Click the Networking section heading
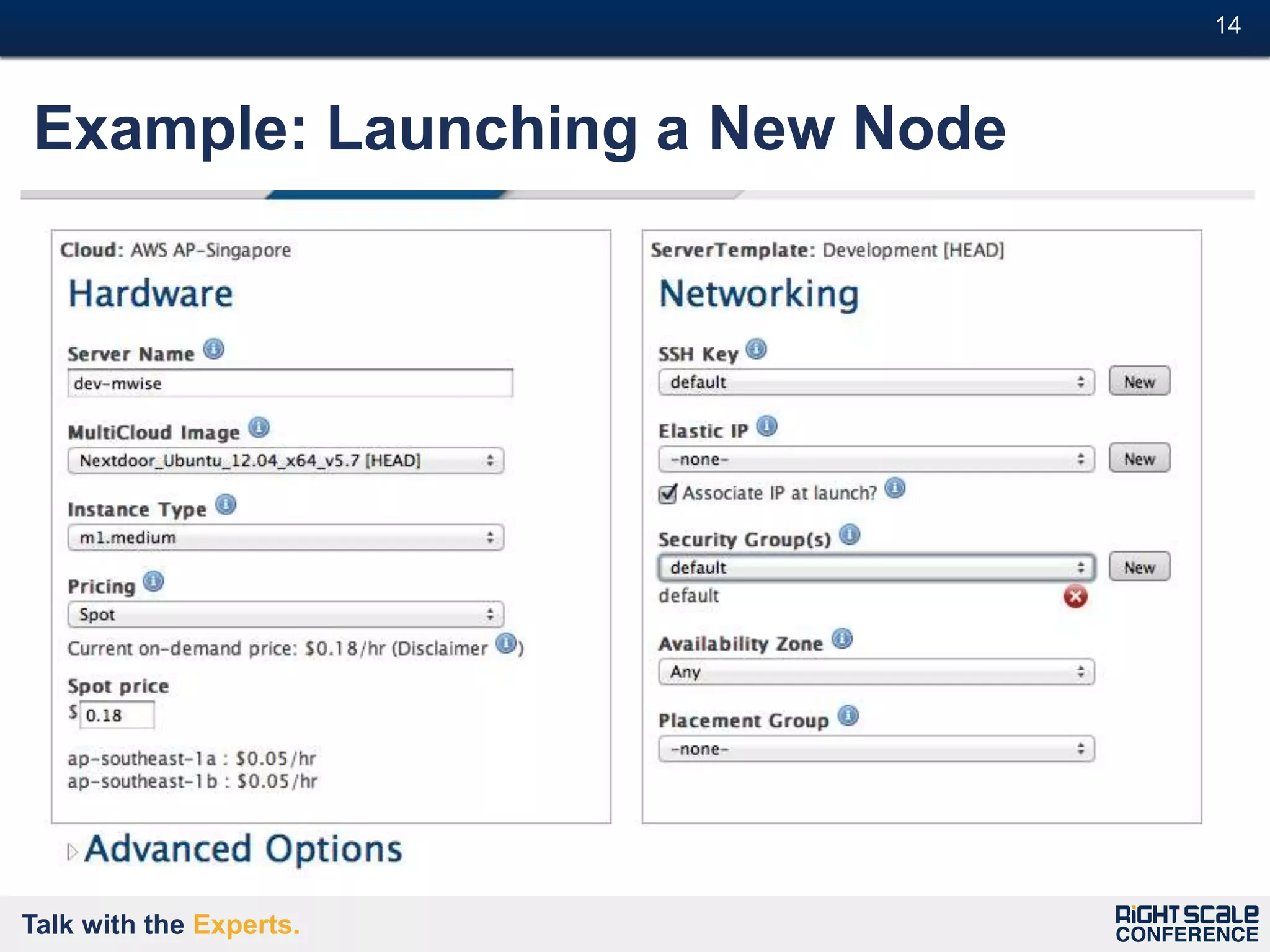This screenshot has height=952, width=1270. [x=759, y=294]
